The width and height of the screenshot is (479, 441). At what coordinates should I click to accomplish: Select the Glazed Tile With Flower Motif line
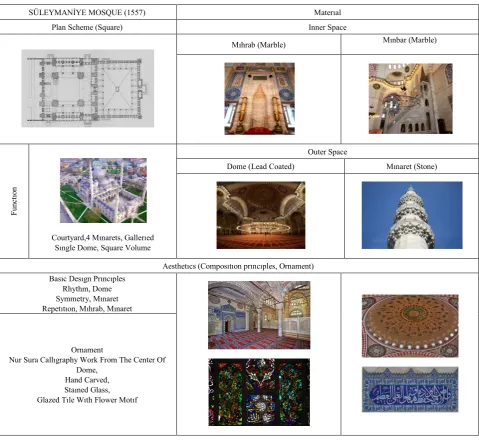87,400
